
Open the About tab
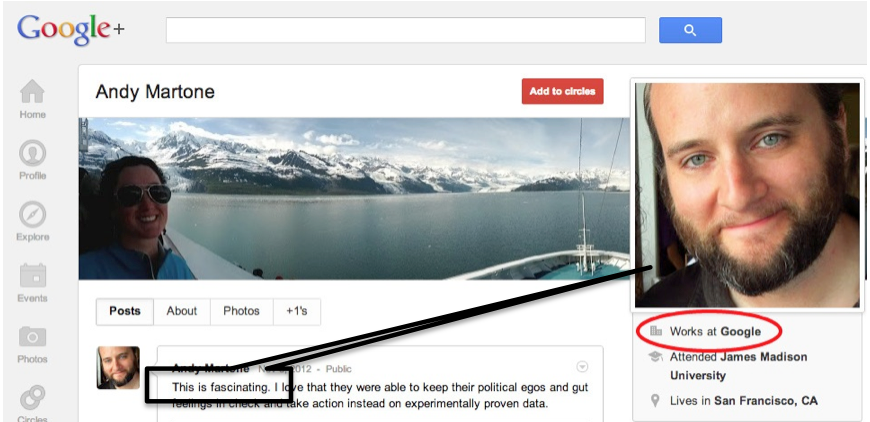coord(182,311)
